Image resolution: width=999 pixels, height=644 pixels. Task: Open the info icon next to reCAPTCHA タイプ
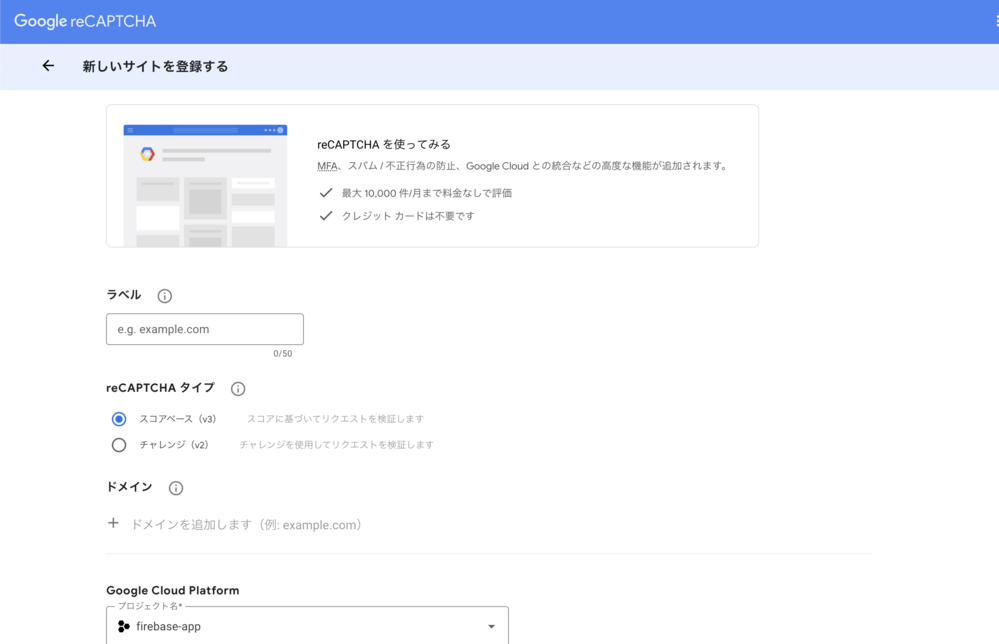coord(238,389)
